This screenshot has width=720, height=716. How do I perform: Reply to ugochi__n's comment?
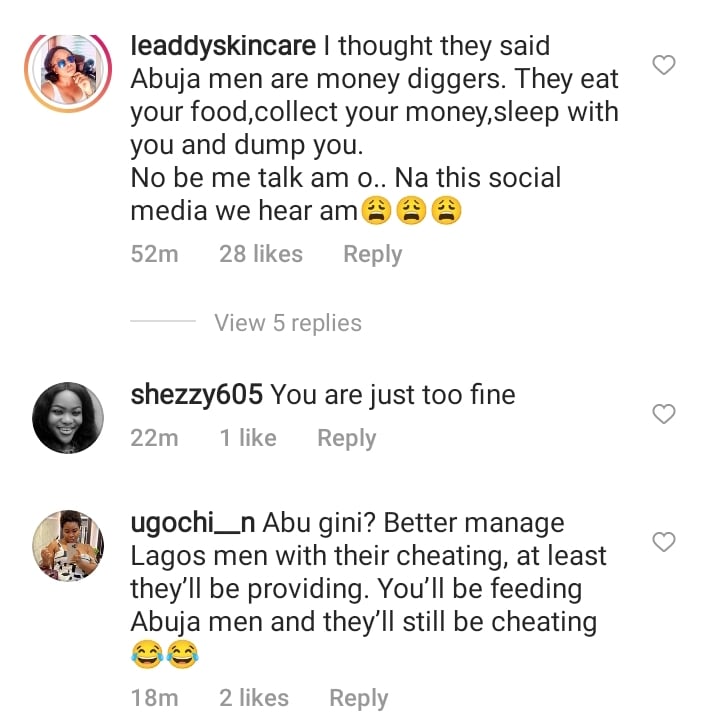pos(359,698)
